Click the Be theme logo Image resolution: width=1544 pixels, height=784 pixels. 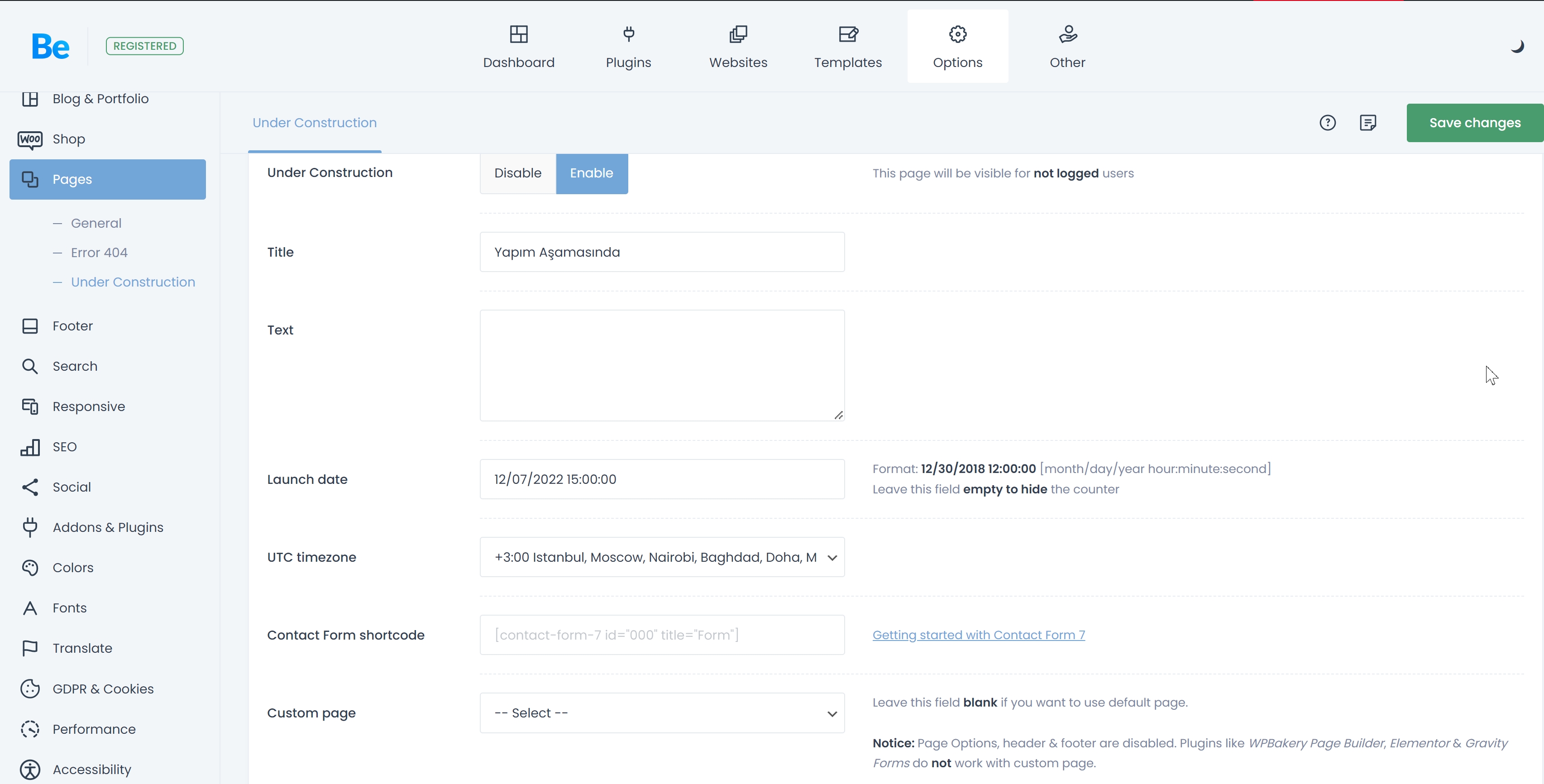coord(51,46)
